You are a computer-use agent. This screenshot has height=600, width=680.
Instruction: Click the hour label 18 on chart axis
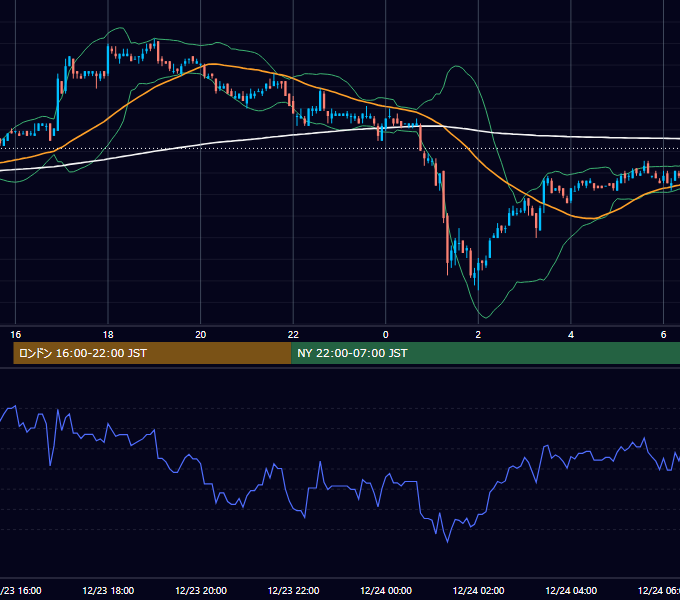[x=108, y=334]
